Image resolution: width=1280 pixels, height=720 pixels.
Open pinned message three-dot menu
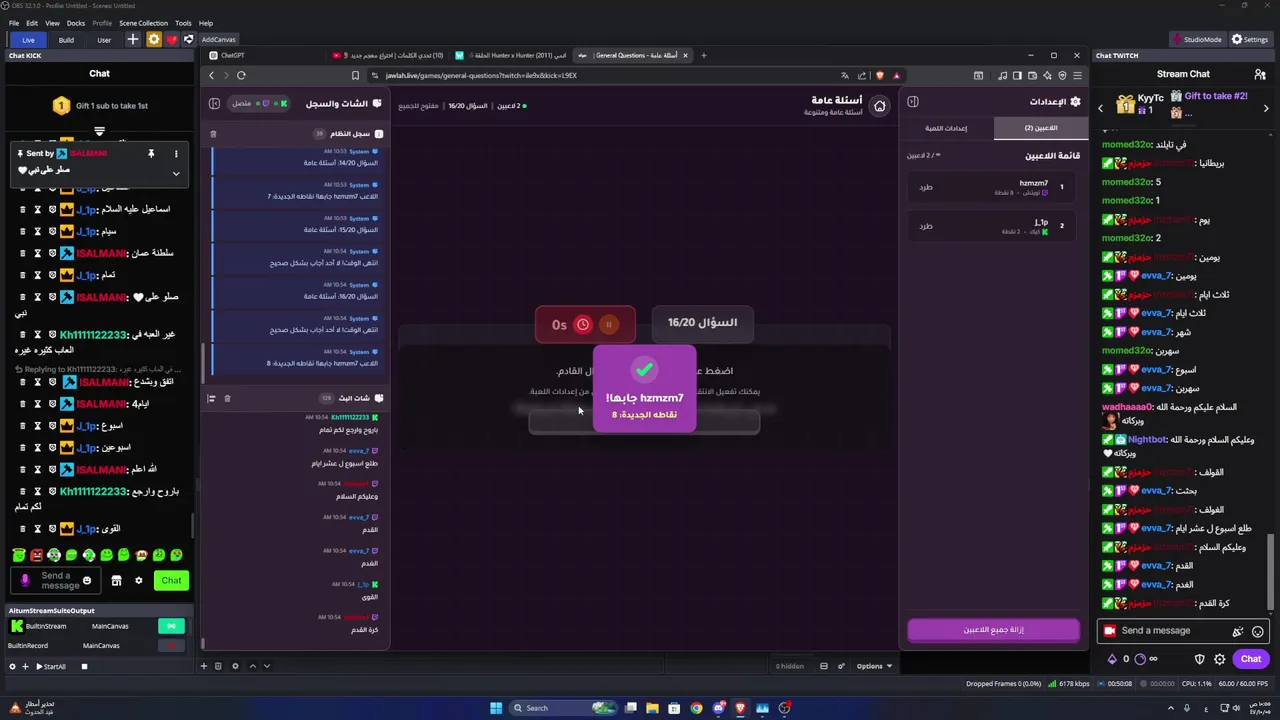(176, 154)
